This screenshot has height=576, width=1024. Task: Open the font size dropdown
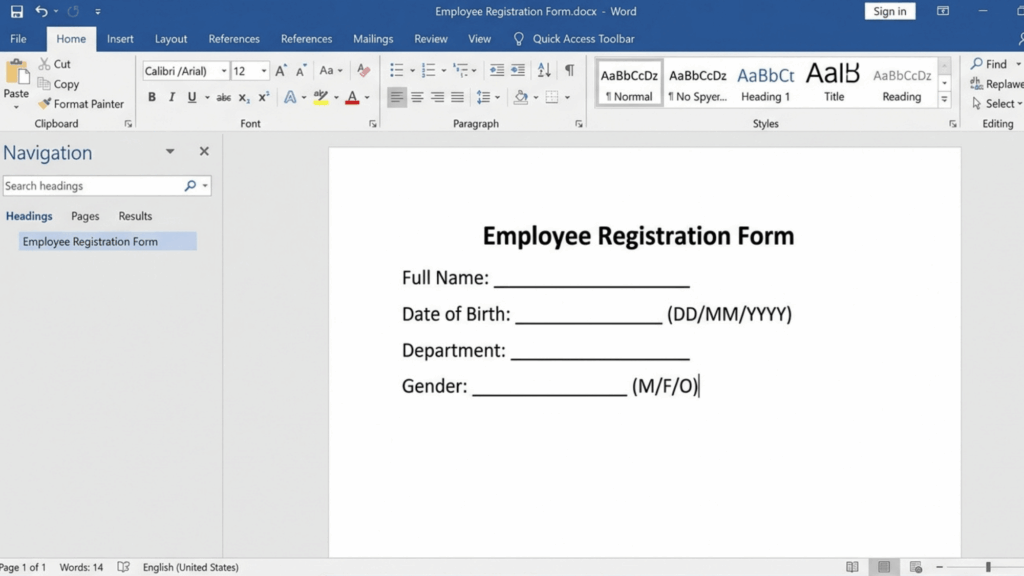click(263, 71)
